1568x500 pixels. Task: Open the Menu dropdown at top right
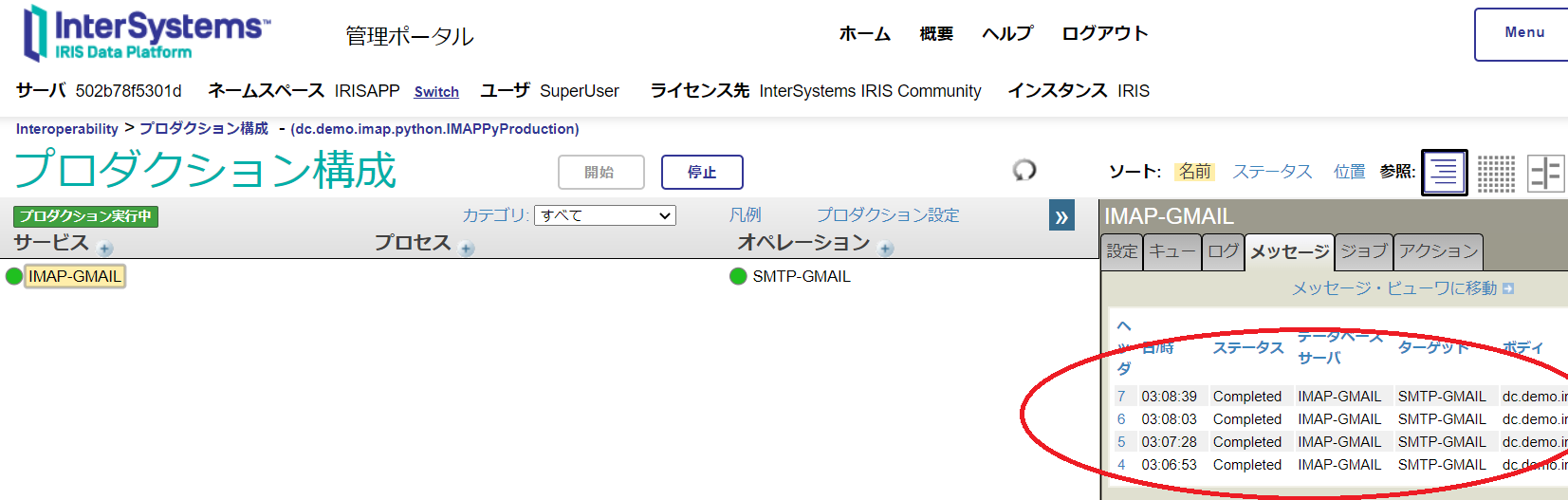[1523, 33]
